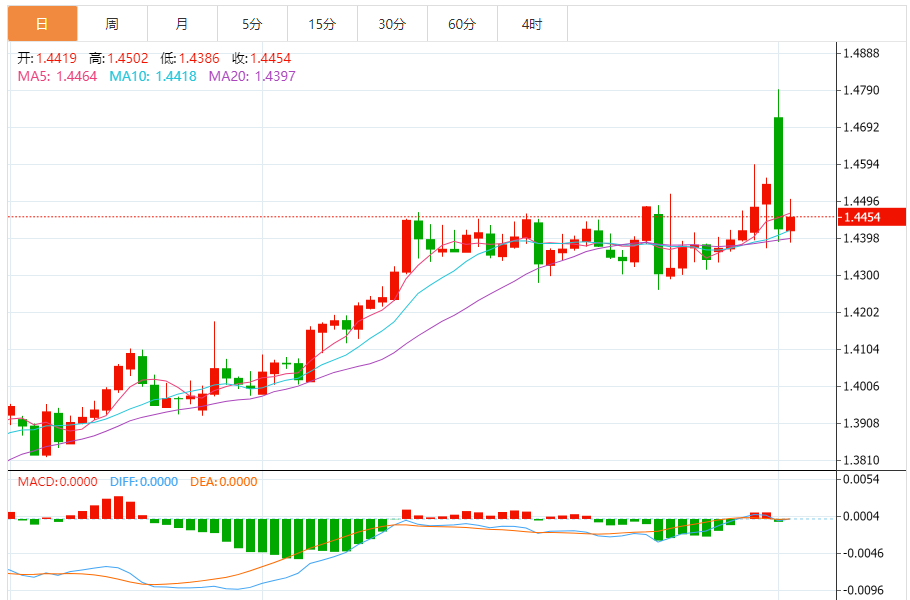Switch to the 周 weekly tab
This screenshot has height=600, width=910.
(x=113, y=24)
